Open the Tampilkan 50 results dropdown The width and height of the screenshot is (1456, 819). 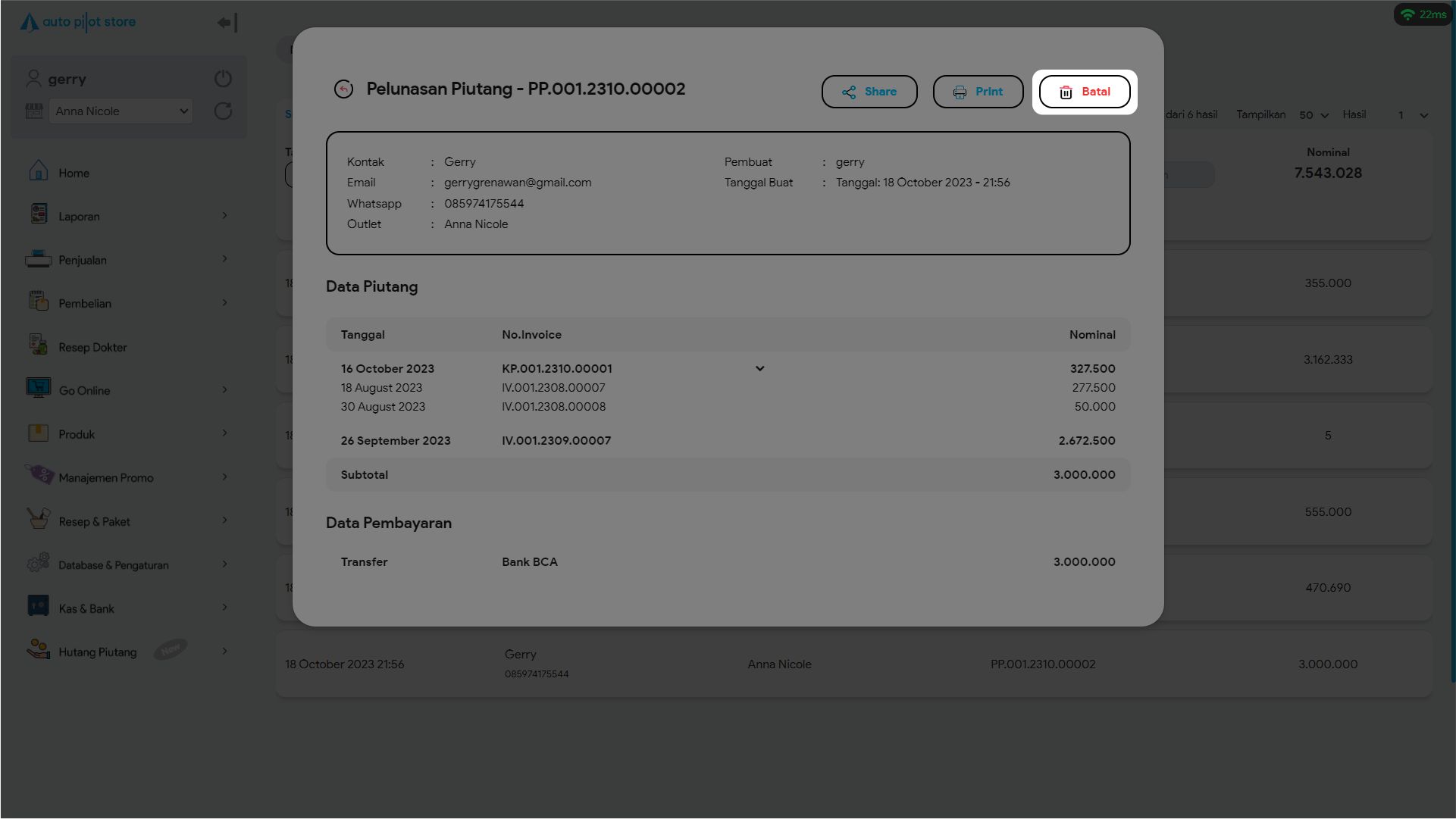pyautogui.click(x=1314, y=115)
